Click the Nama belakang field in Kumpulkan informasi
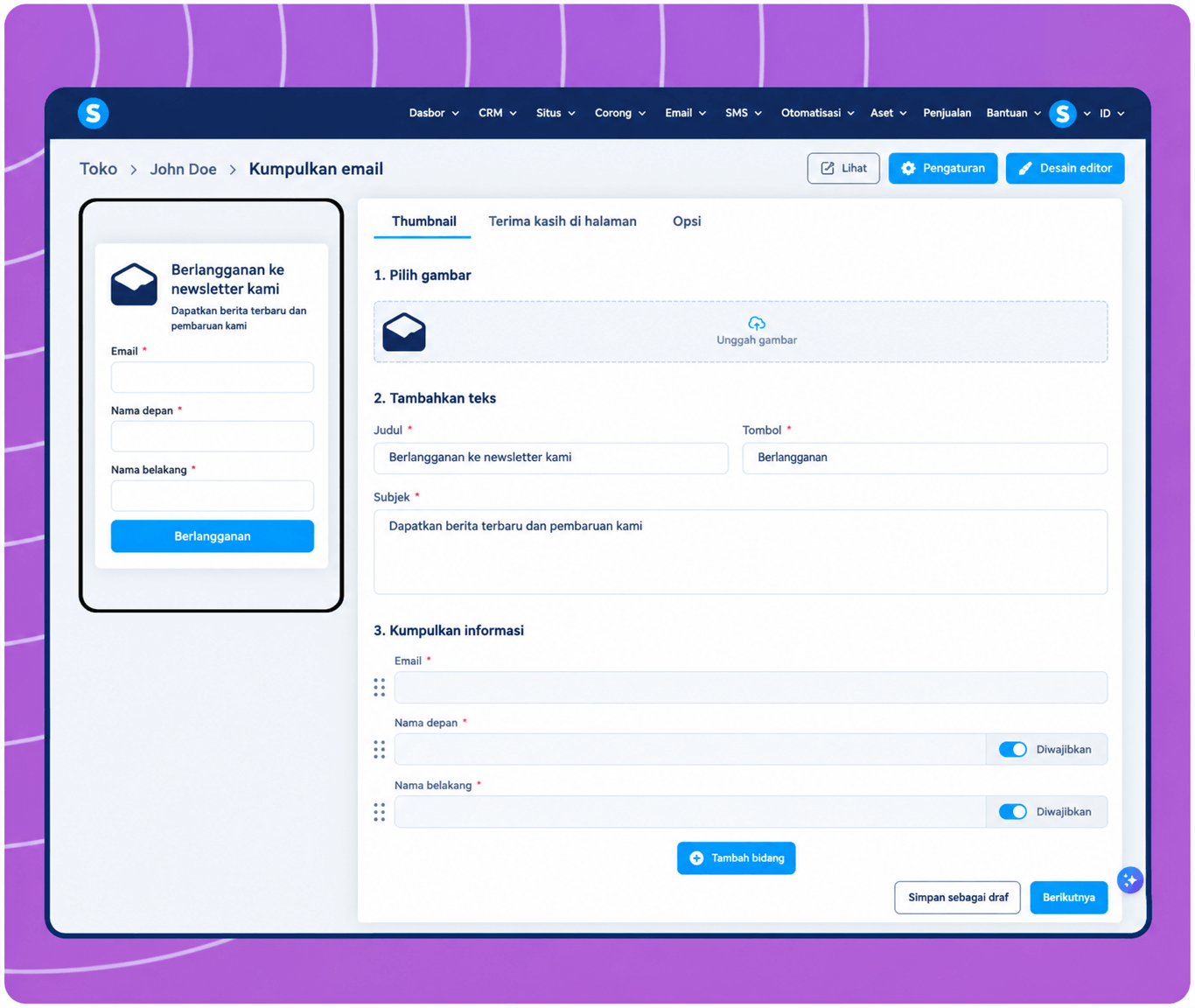This screenshot has width=1195, height=1008. [x=689, y=812]
